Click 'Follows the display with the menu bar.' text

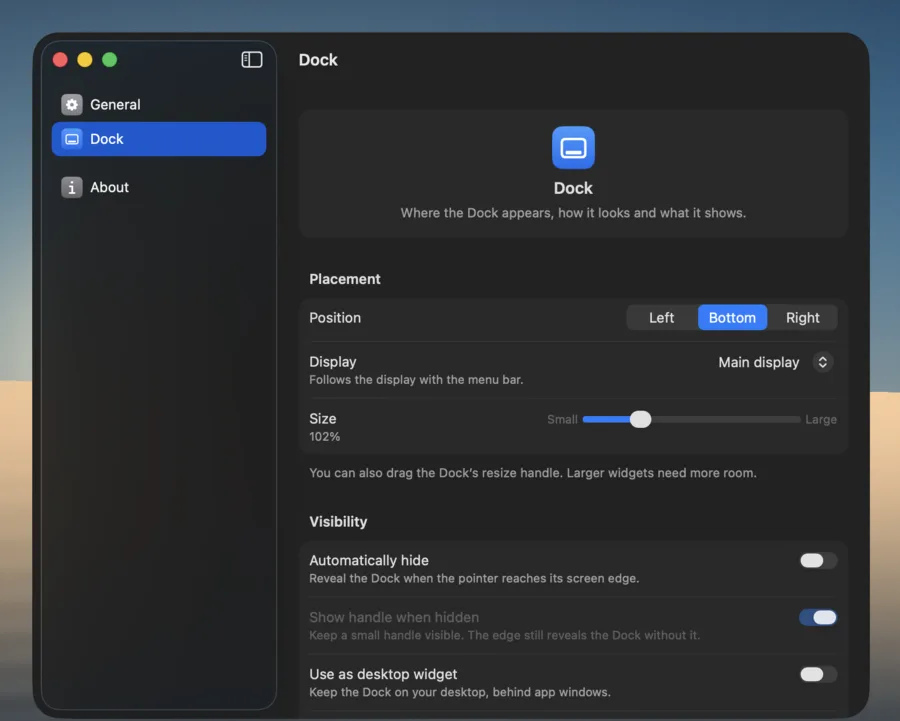coord(416,379)
